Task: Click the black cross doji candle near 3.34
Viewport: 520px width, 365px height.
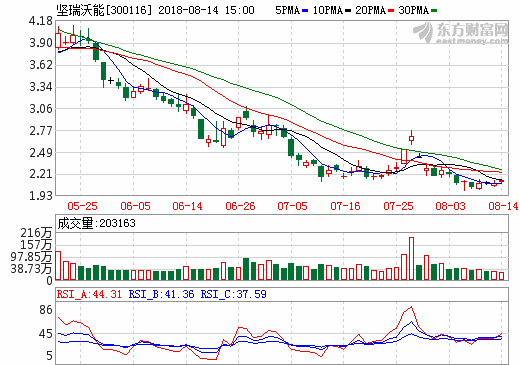Action: tap(111, 80)
